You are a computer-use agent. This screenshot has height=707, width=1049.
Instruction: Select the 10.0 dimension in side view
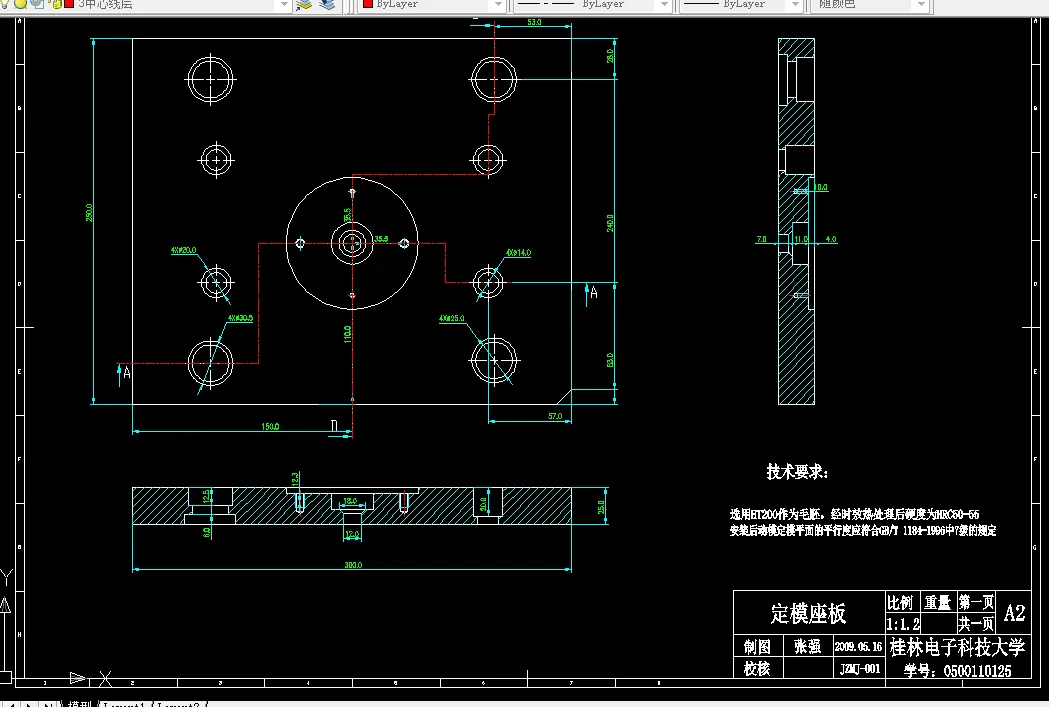(x=821, y=187)
